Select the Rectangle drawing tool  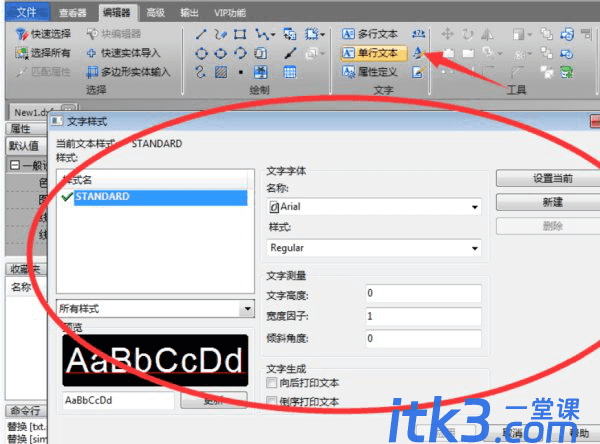pyautogui.click(x=240, y=34)
